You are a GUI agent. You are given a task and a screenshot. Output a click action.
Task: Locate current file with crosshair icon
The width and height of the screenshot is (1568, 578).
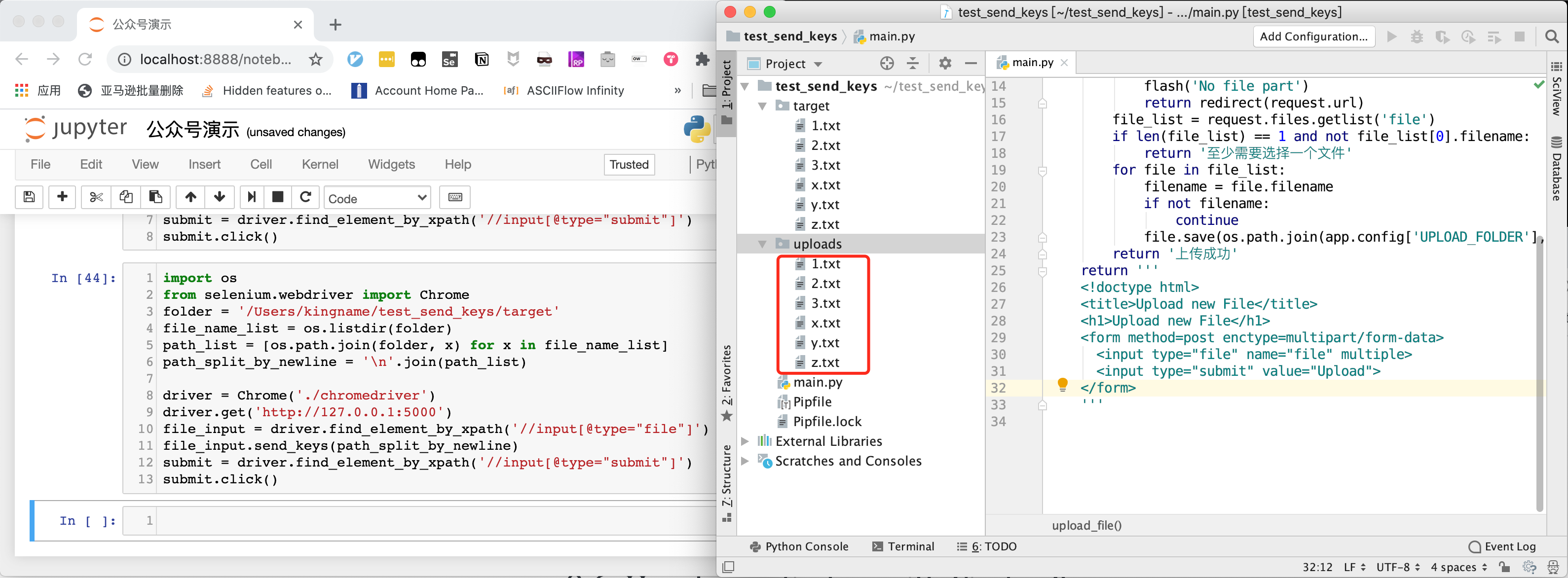click(887, 63)
